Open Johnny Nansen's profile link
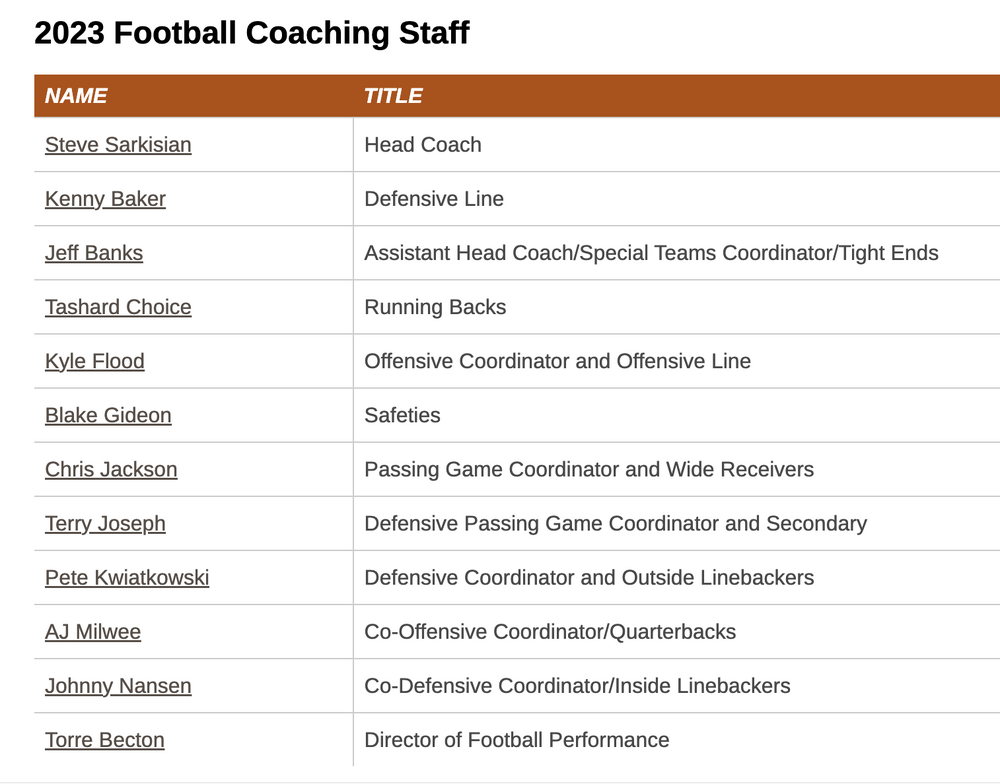1000x784 pixels. [x=118, y=686]
